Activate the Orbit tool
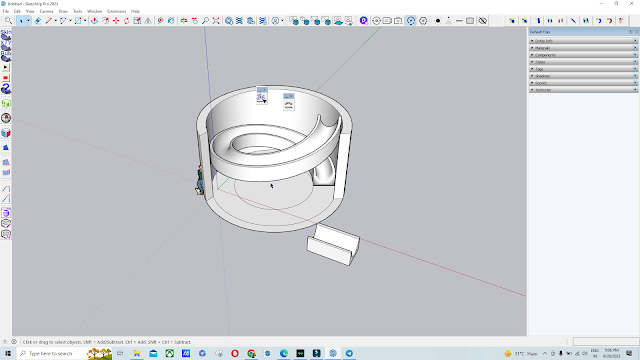Image resolution: width=640 pixels, height=360 pixels. tap(184, 20)
